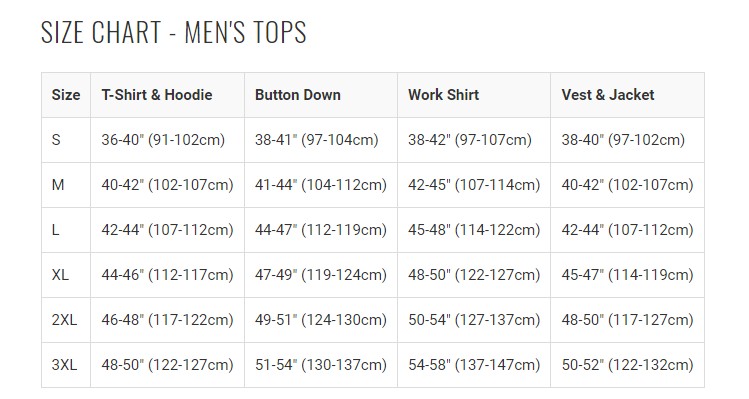Click the 54-58" Work Shirt 3XL cell
The image size is (749, 399).
(x=474, y=365)
